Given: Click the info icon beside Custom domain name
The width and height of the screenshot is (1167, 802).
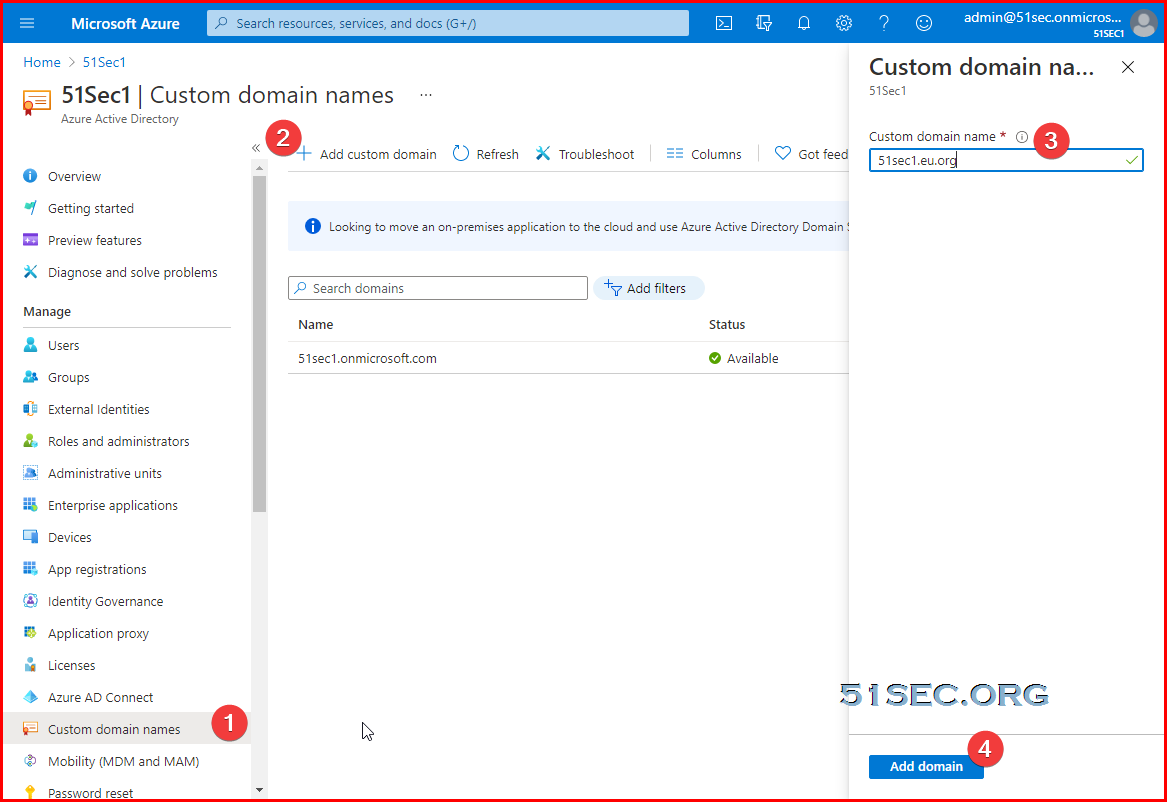Looking at the screenshot, I should 1022,137.
